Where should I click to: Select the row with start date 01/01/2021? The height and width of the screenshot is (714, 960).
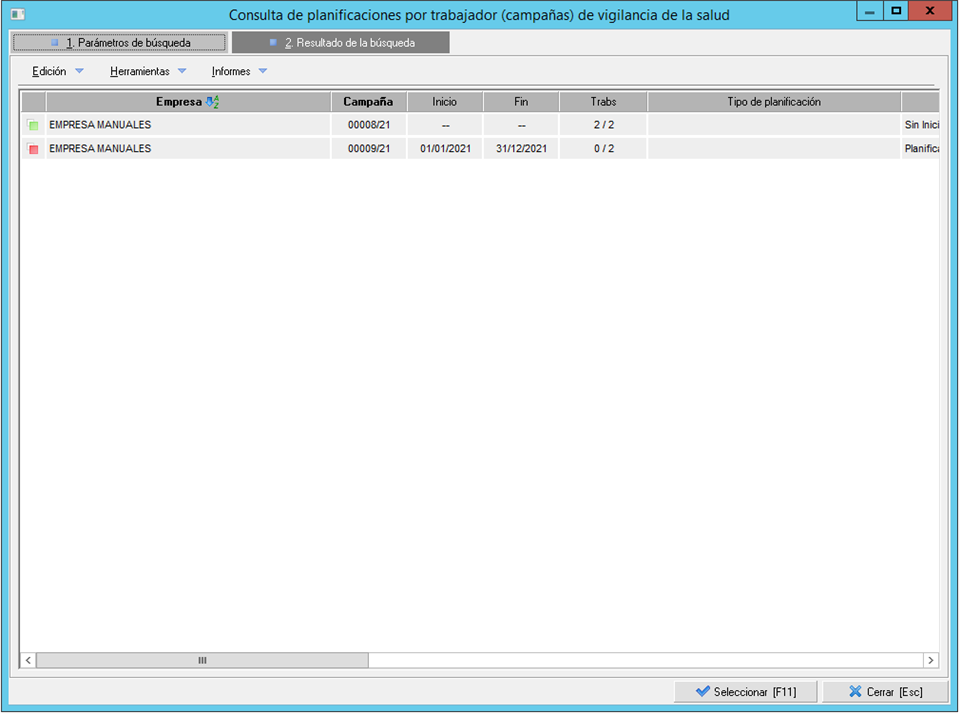pos(445,149)
